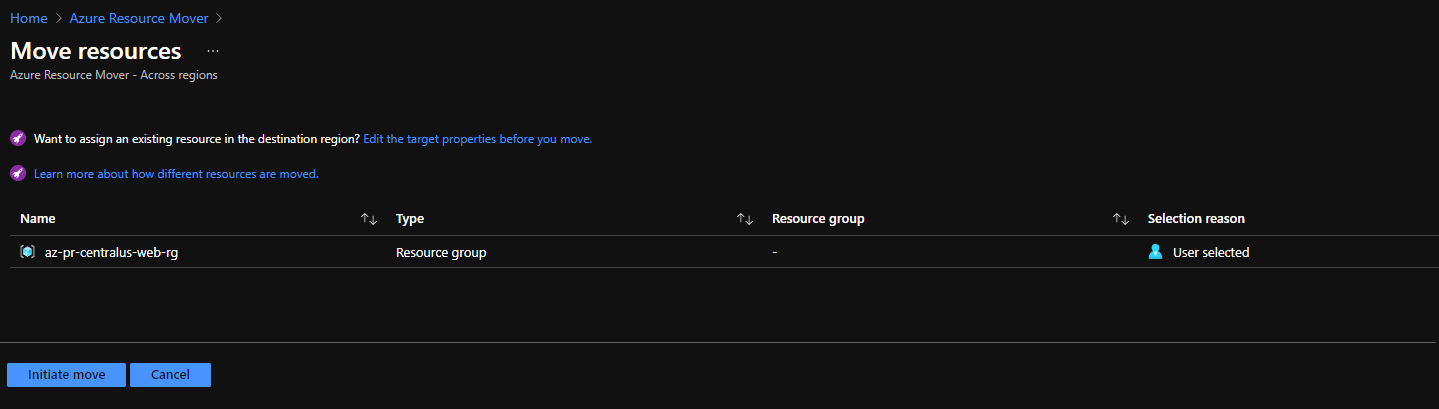Click the Cancel button
The height and width of the screenshot is (409, 1439).
coord(170,375)
